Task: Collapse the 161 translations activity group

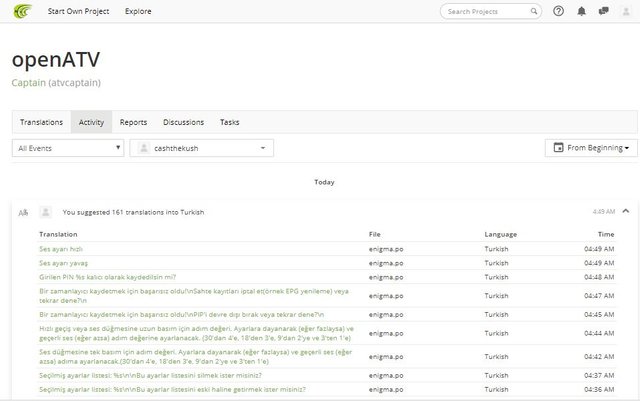Action: click(x=626, y=211)
